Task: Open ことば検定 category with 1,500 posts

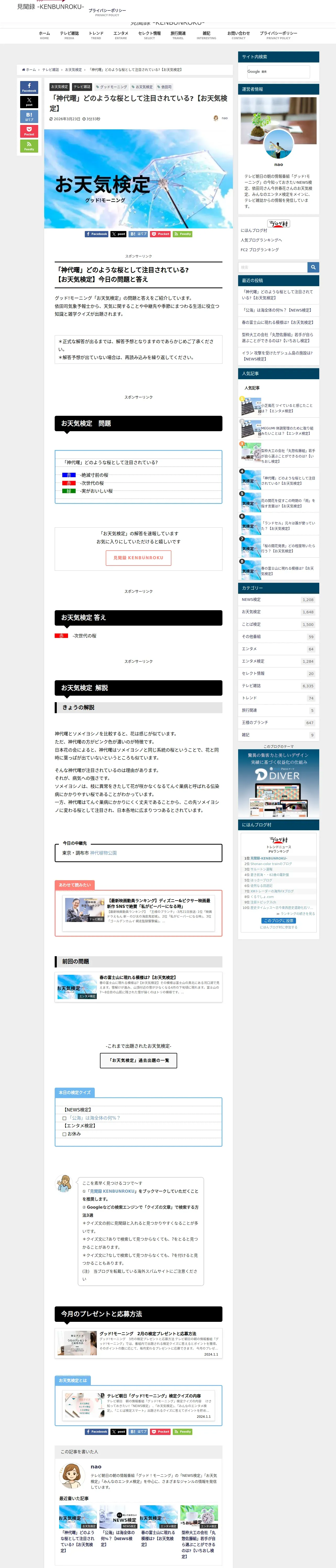Action: point(278,625)
